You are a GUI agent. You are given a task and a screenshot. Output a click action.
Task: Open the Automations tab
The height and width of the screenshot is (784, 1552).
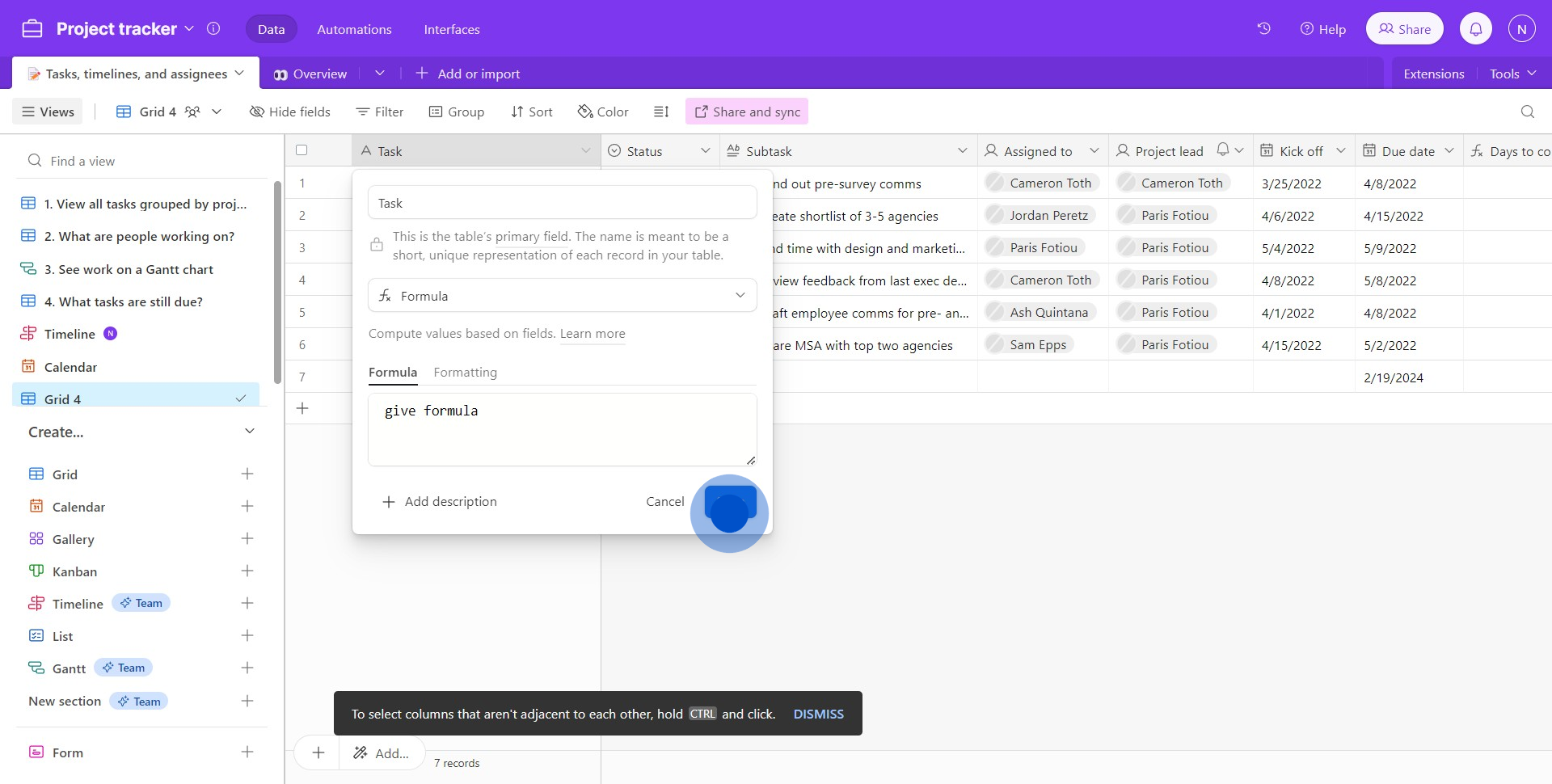point(354,29)
